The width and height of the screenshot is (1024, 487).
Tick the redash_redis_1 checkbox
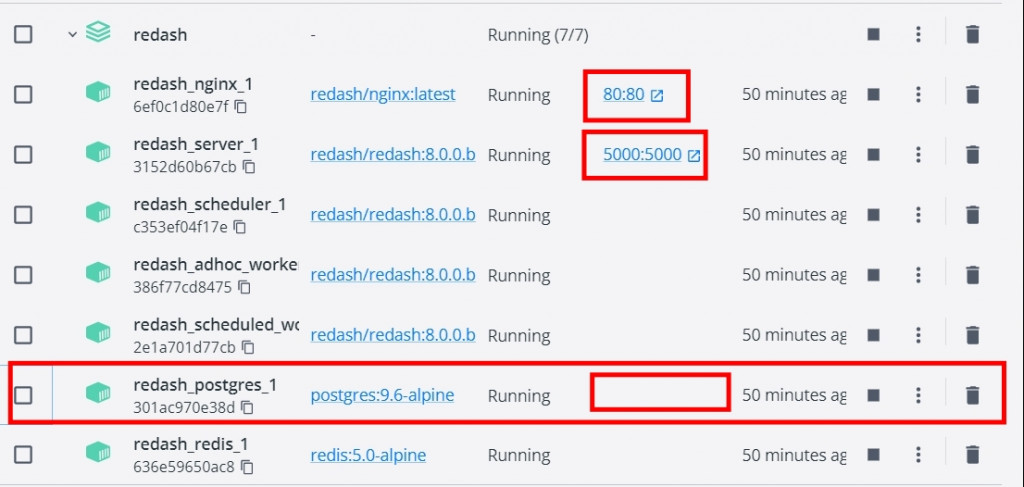point(23,455)
